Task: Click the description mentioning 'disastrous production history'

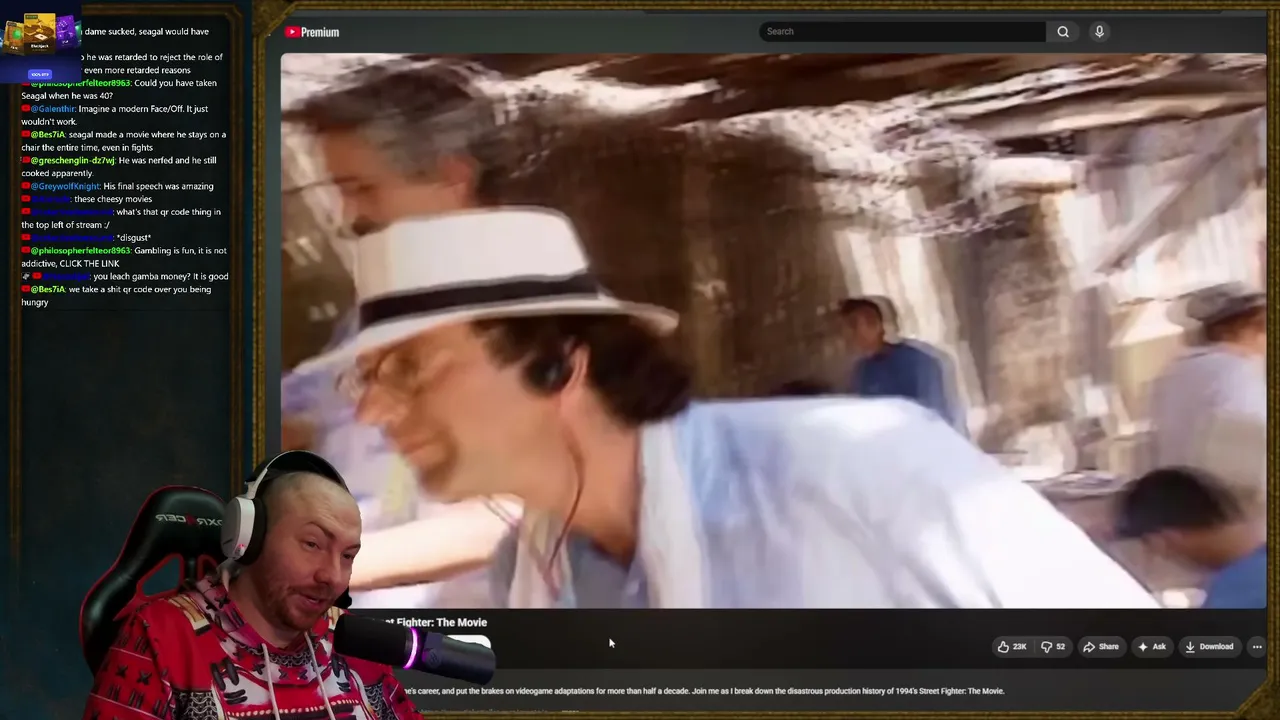Action: coord(704,690)
